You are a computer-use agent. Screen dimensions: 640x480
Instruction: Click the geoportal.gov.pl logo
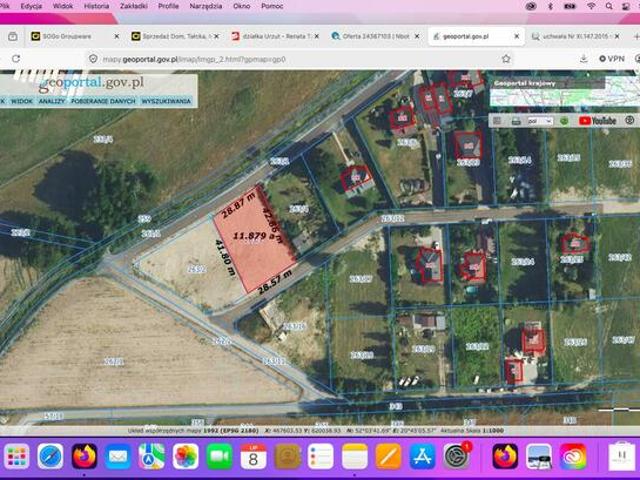91,83
